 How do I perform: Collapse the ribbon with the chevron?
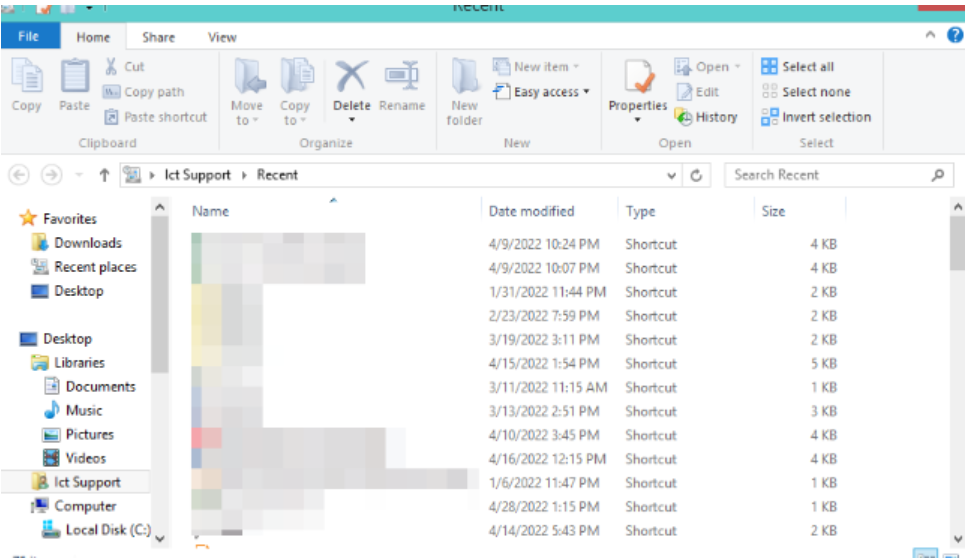(930, 35)
